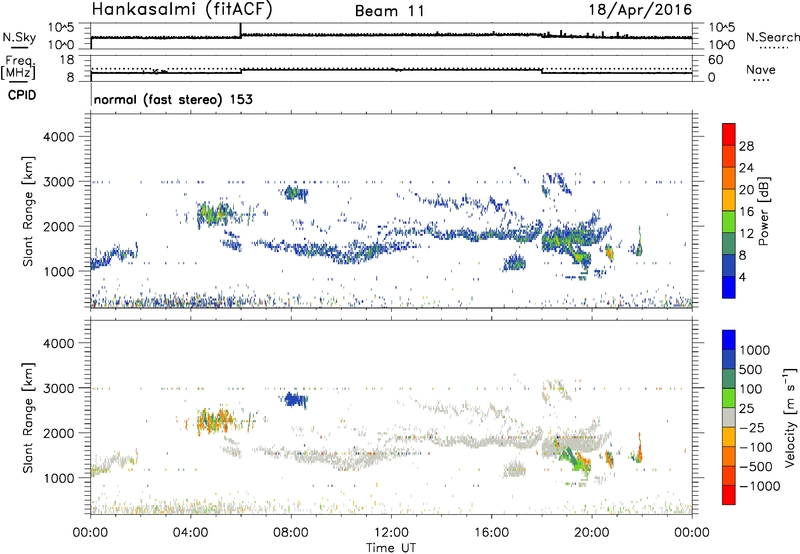The height and width of the screenshot is (554, 800).
Task: Click the 'Freq. [MHz]' label
Action: (x=19, y=68)
